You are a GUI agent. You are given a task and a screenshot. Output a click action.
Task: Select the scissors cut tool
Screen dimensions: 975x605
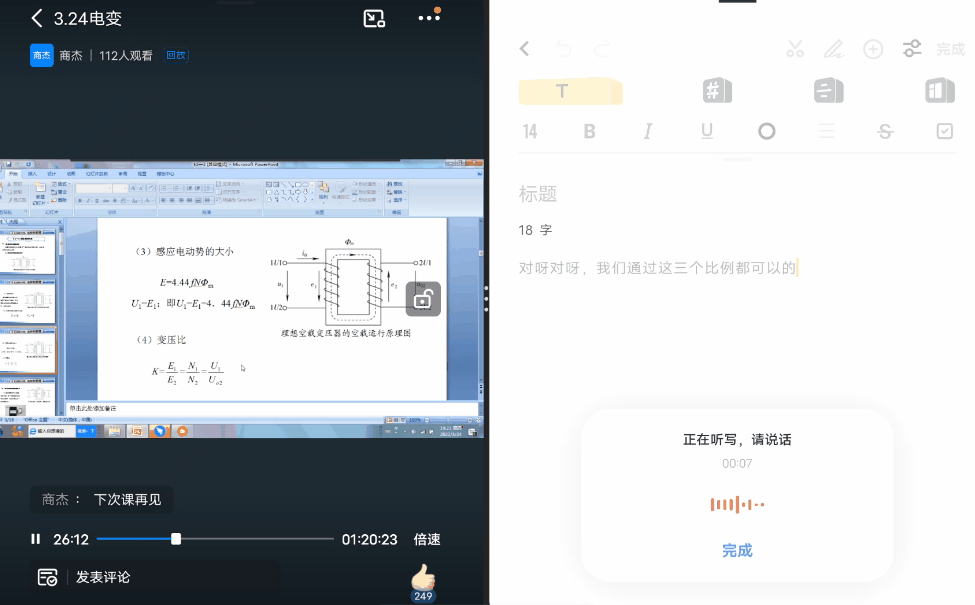click(795, 48)
